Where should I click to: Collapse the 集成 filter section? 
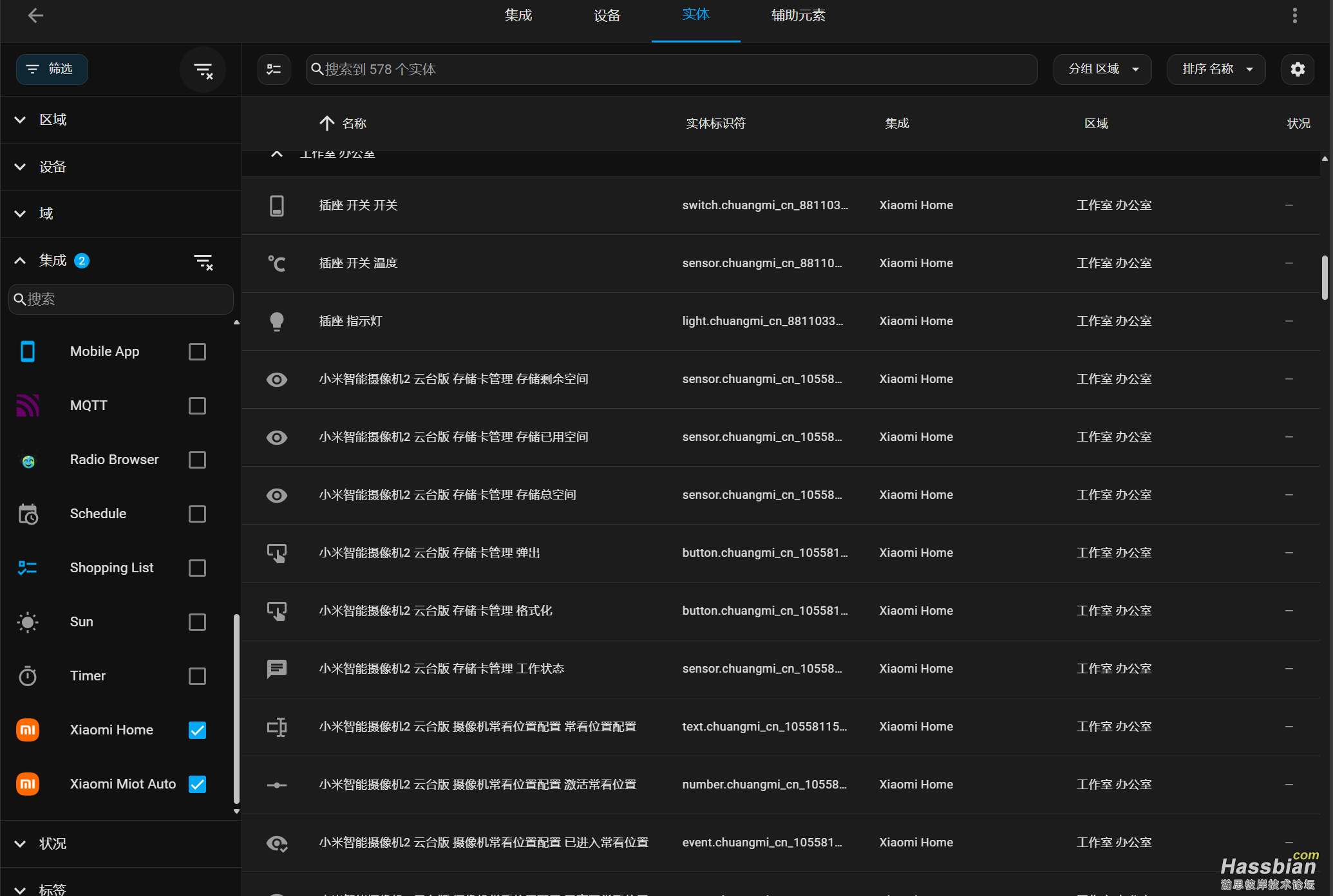click(x=20, y=261)
